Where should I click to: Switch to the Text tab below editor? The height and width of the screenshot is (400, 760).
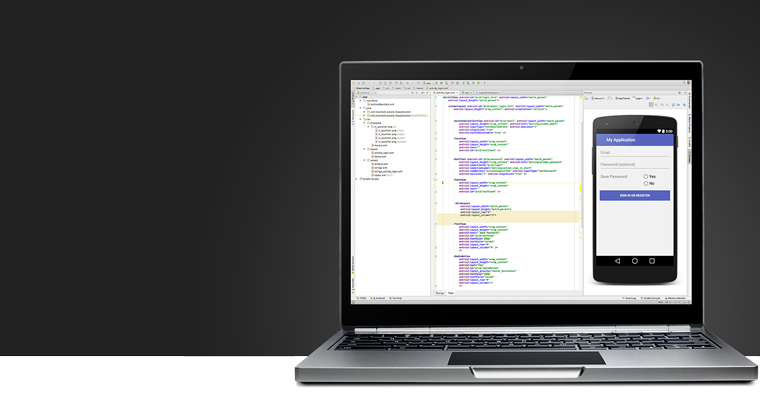coord(451,293)
